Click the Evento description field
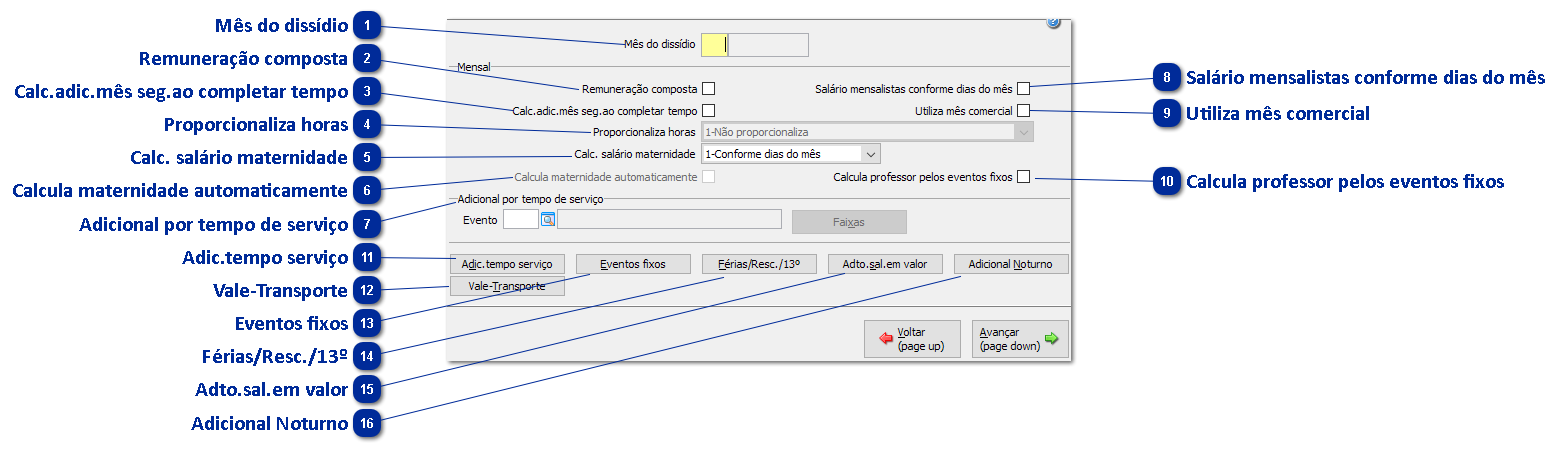The image size is (1561, 452). point(669,220)
